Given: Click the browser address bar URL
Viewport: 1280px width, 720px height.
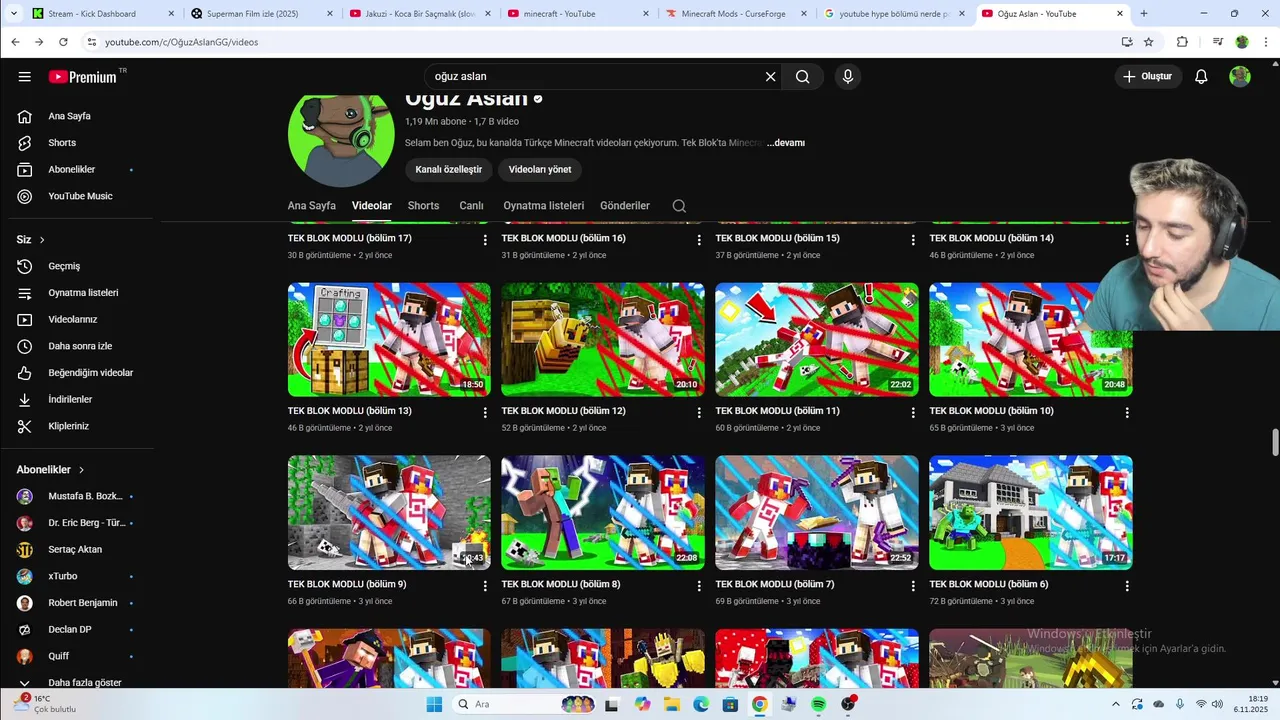Looking at the screenshot, I should pos(181,42).
